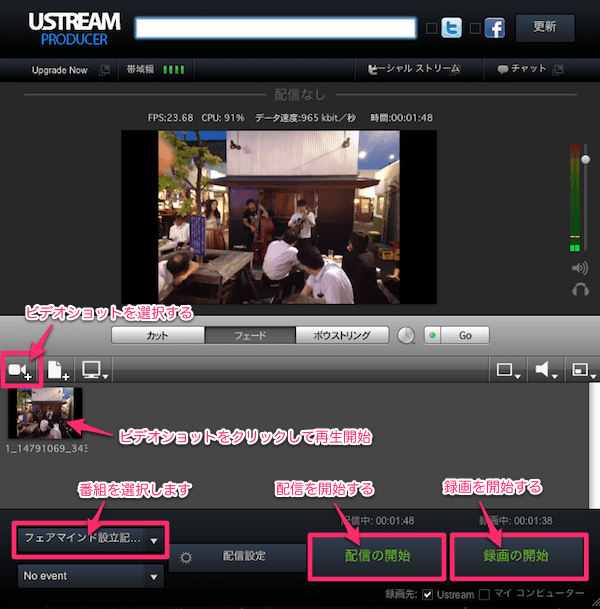Click the speaker output icon below meter
The width and height of the screenshot is (600, 609).
coord(580,268)
